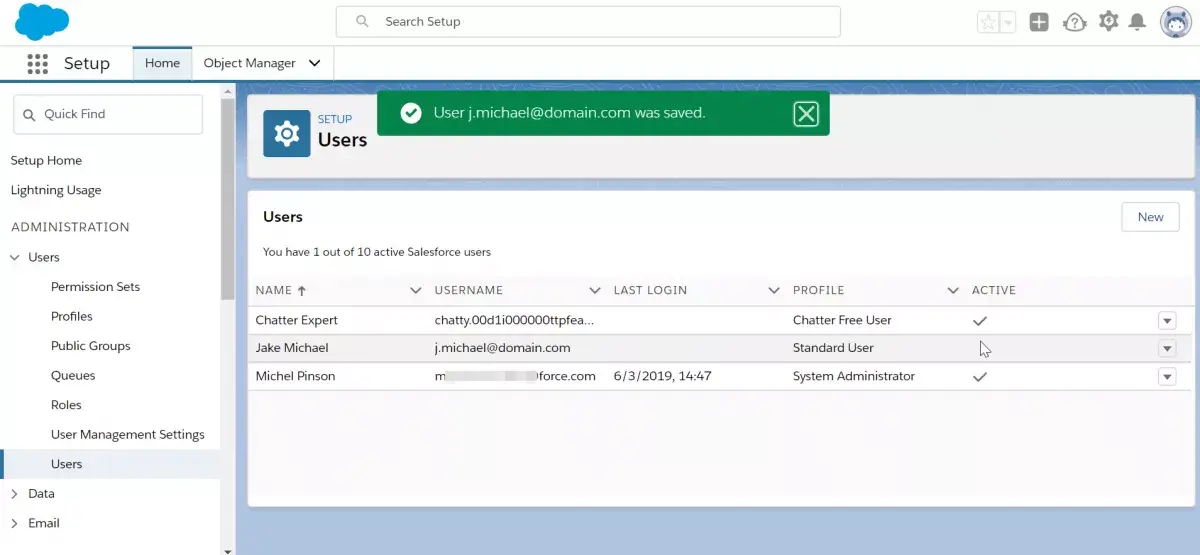Open the Notifications bell
This screenshot has height=555, width=1200.
tap(1137, 22)
